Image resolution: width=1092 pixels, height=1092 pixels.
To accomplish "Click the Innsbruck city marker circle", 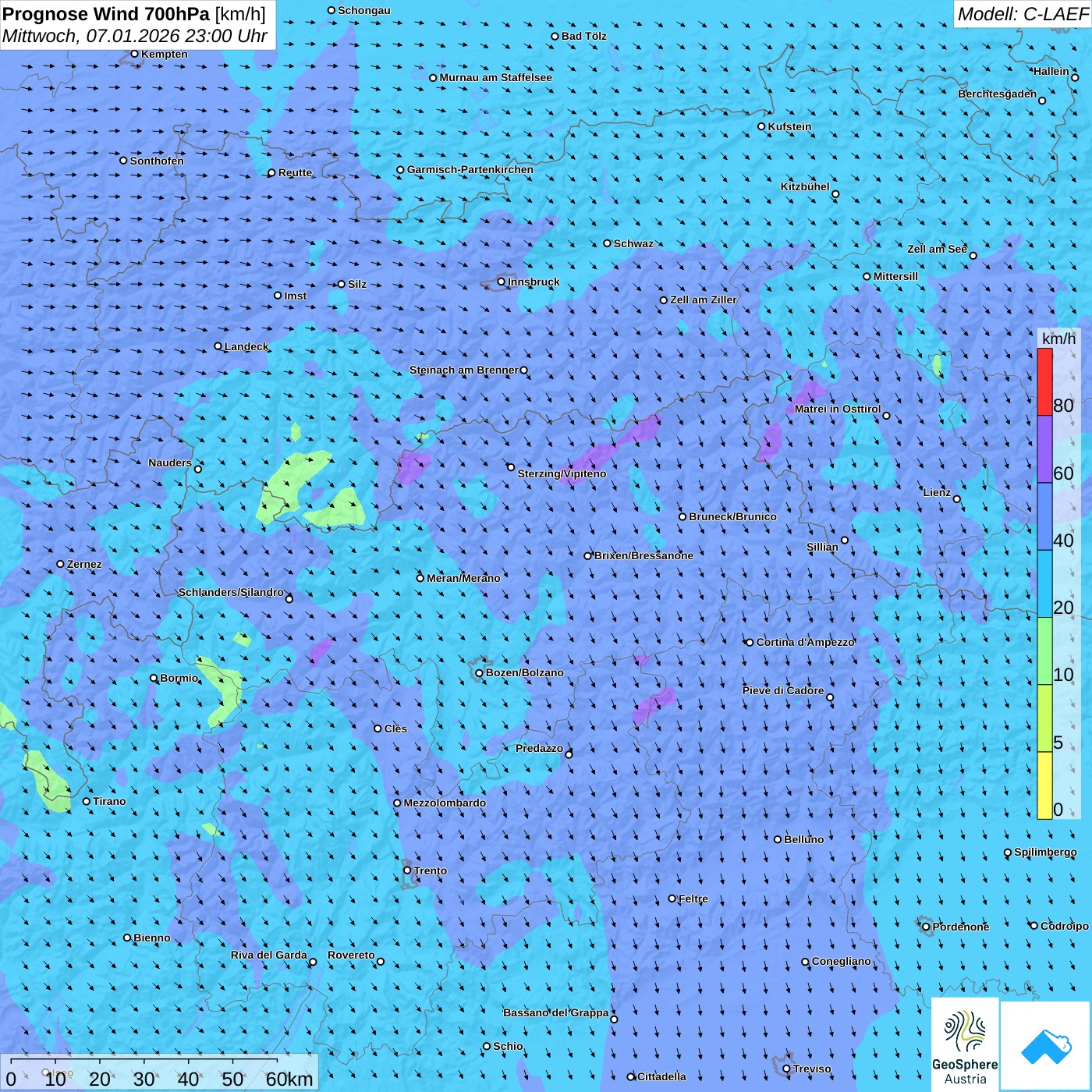I will click(x=502, y=282).
